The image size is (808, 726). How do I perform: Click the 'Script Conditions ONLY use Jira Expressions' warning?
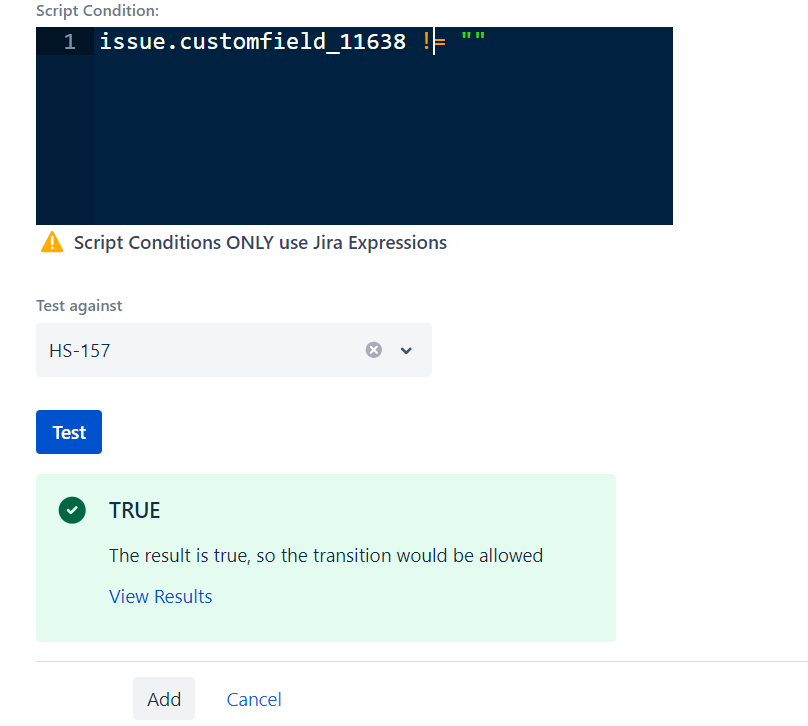point(260,243)
